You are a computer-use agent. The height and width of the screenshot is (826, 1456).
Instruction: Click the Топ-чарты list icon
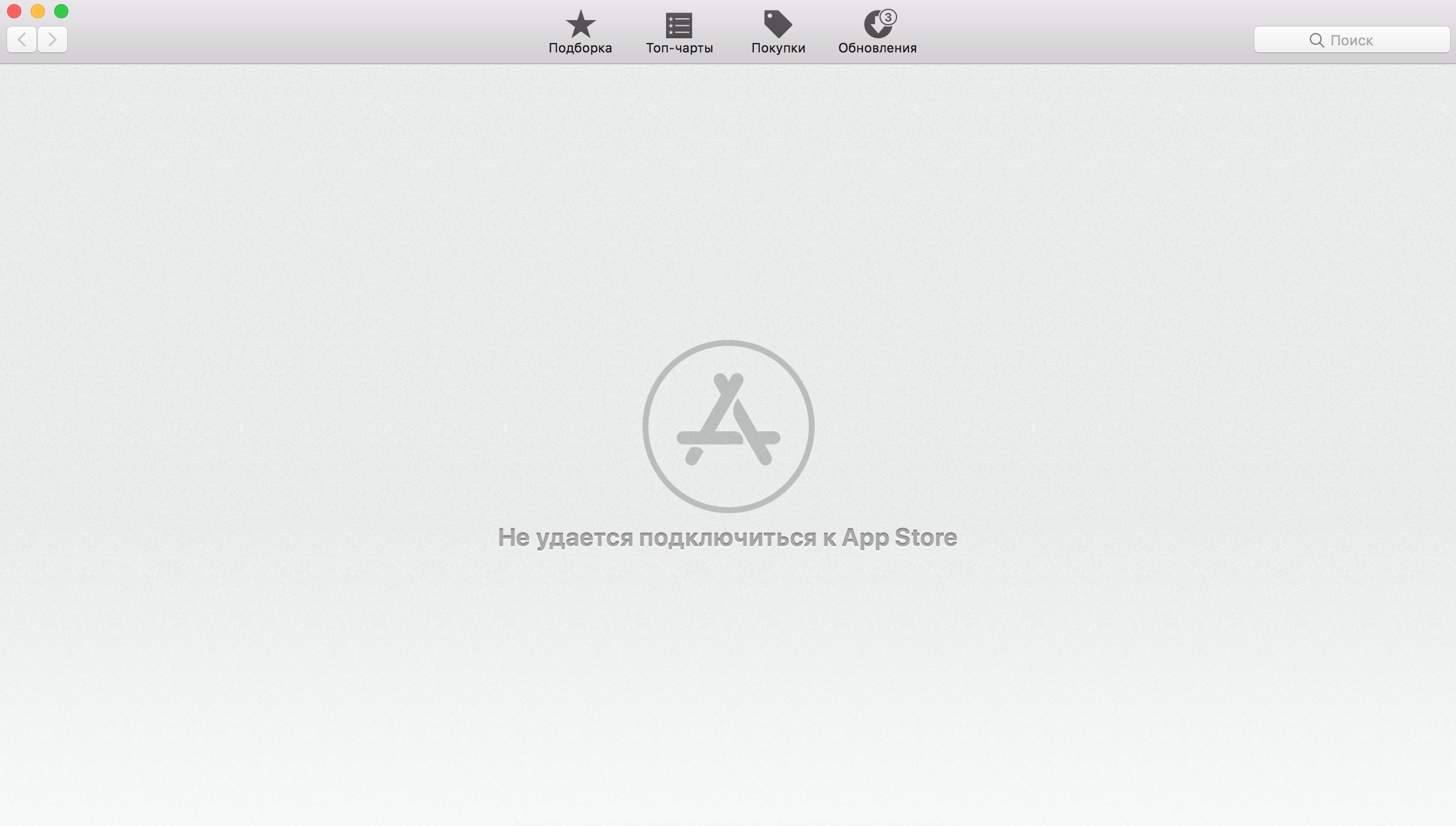click(679, 25)
